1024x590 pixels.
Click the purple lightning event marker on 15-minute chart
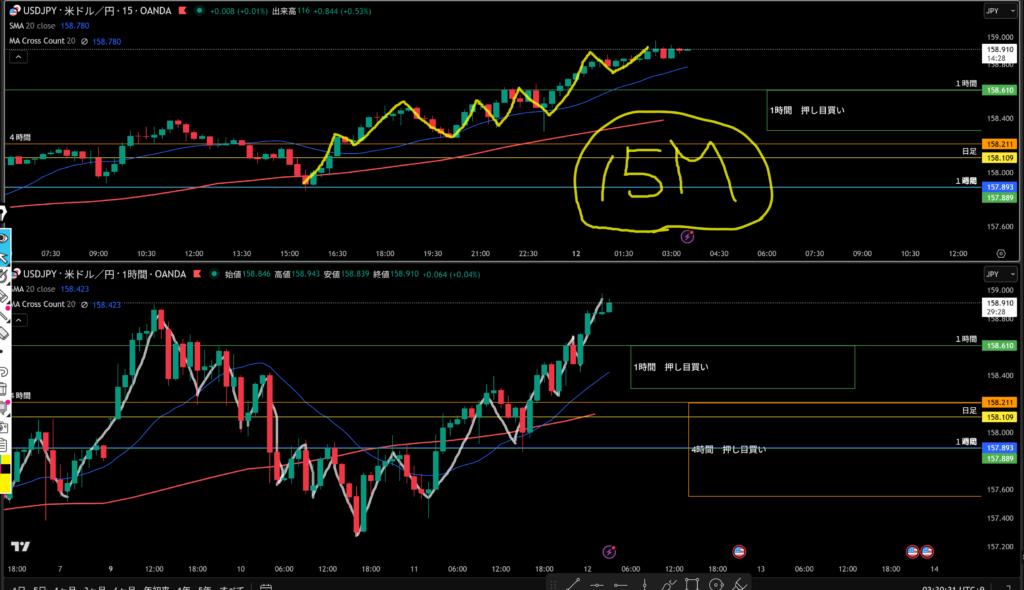tap(687, 236)
